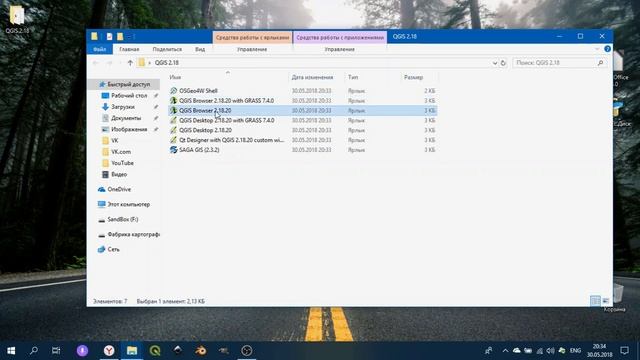The height and width of the screenshot is (360, 640).
Task: Expand address bar history dropdown
Action: [x=494, y=63]
